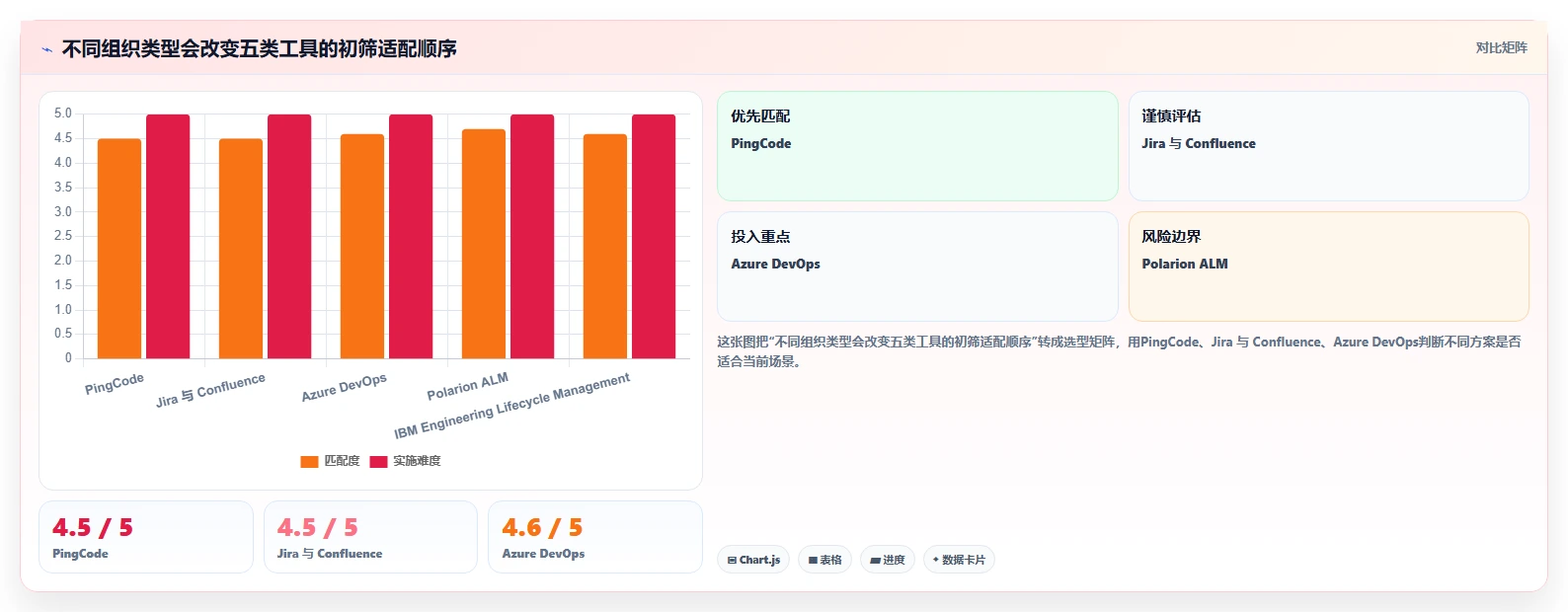1568x612 pixels.
Task: Click the Chart.js tag
Action: tap(753, 560)
